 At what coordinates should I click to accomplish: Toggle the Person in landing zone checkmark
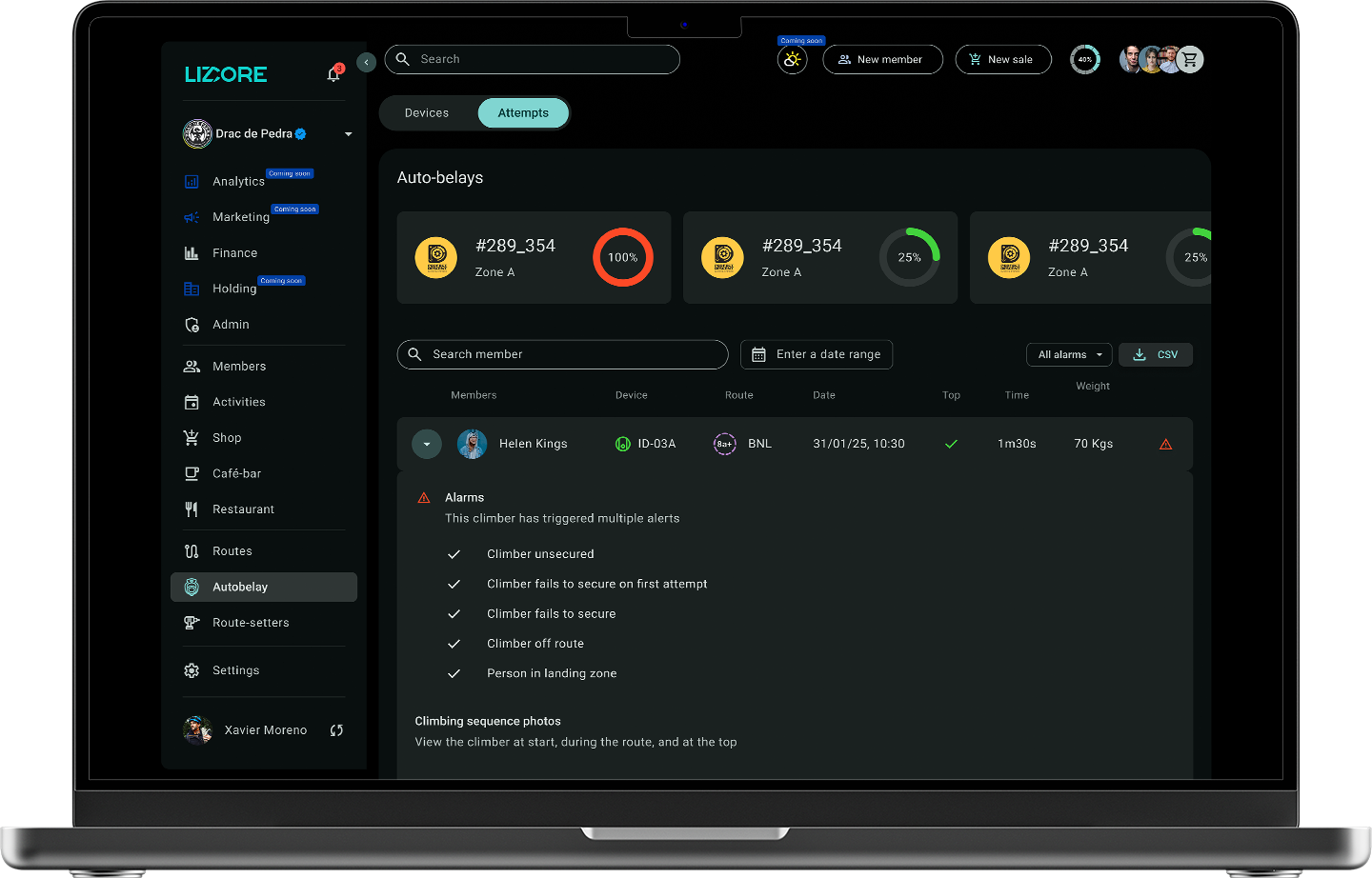[x=454, y=673]
